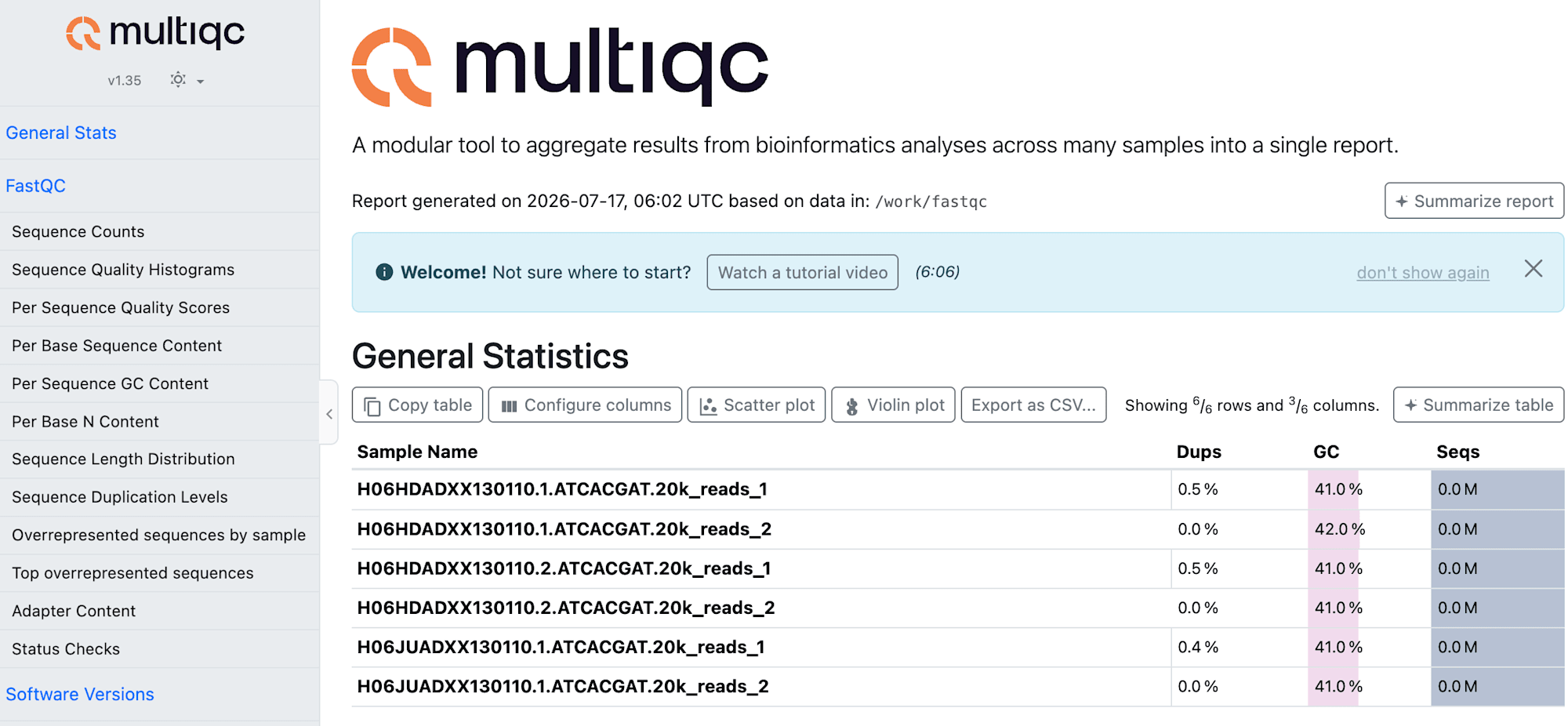Collapse the sidebar using the chevron handle
Image resolution: width=1568 pixels, height=726 pixels.
coord(329,414)
